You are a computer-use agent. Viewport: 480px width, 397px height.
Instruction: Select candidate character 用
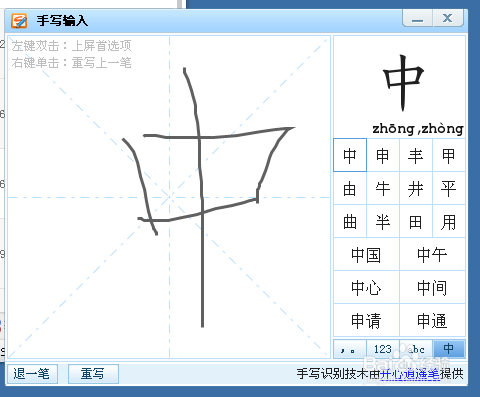click(449, 221)
